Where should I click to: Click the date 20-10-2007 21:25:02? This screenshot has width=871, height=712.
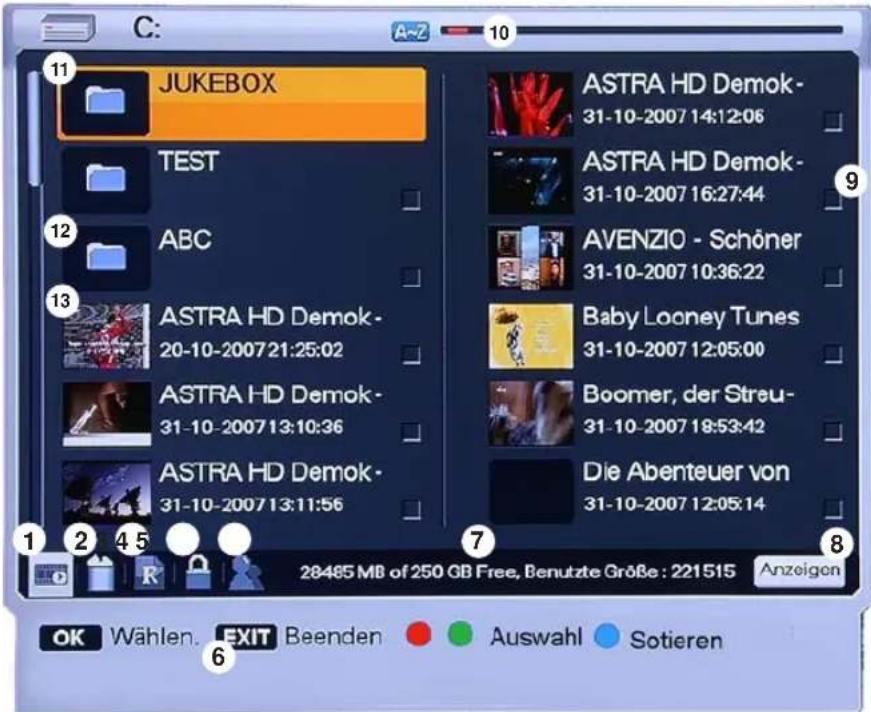[x=251, y=350]
